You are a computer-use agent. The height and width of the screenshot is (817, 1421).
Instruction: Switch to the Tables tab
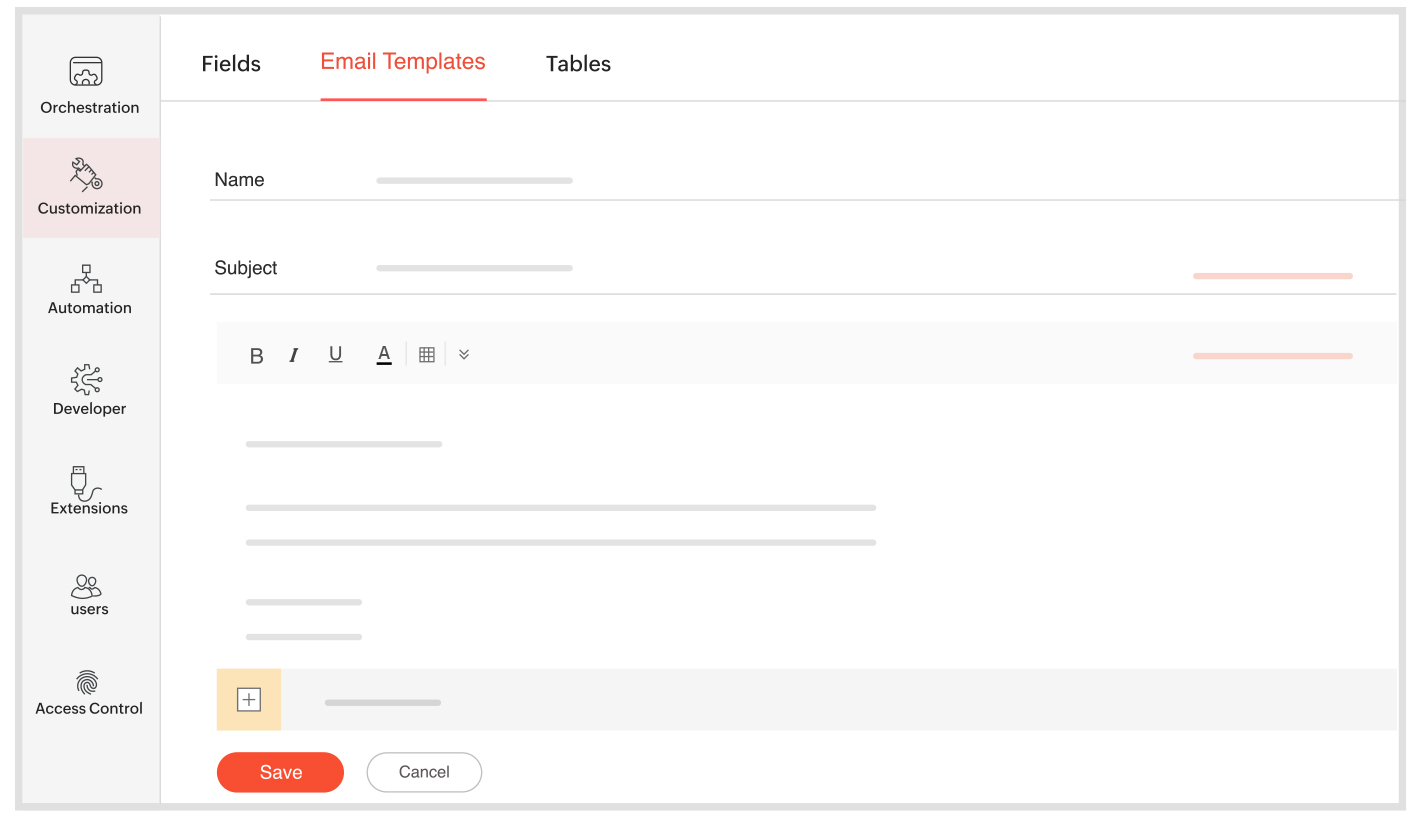click(578, 64)
